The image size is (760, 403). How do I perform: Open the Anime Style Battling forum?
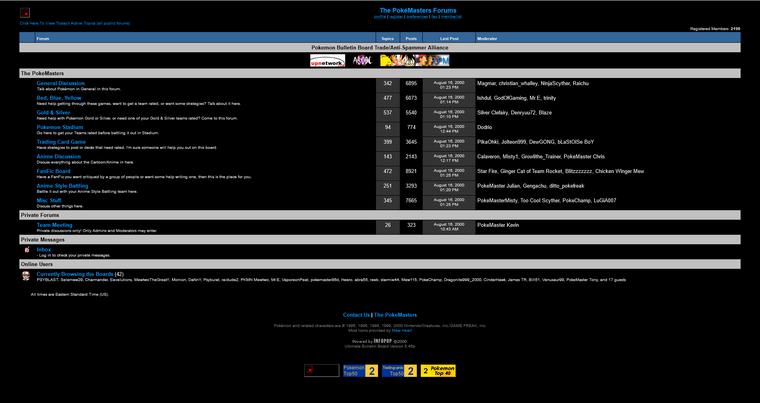63,186
